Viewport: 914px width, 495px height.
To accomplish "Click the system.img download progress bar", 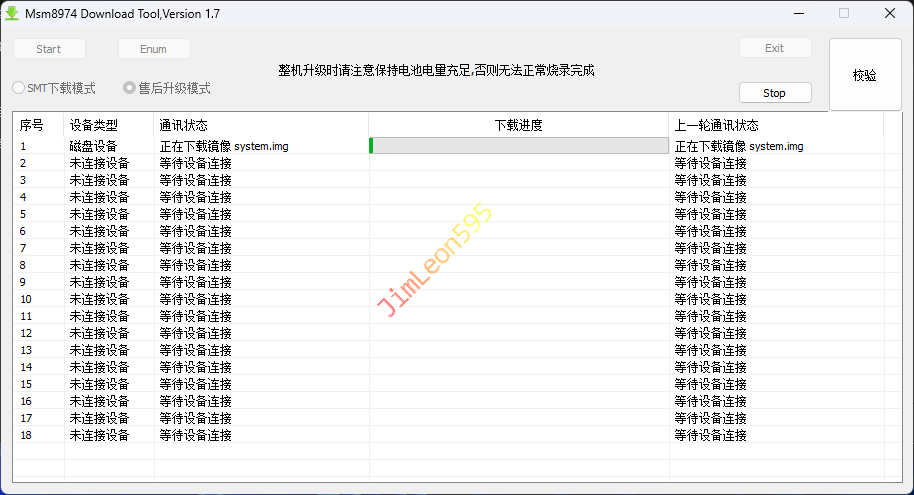I will point(518,146).
